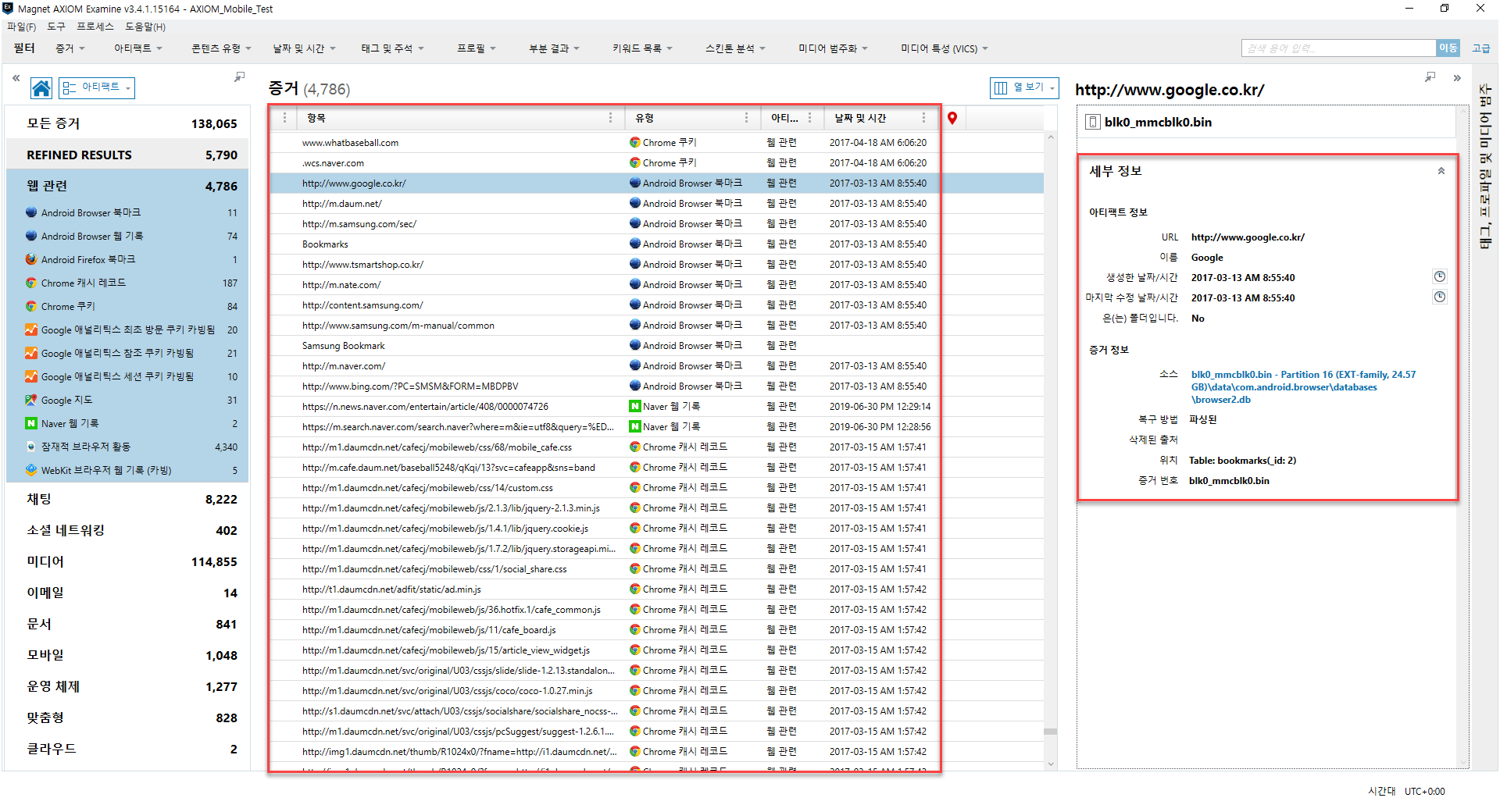Select Naver 웹 기록 artifact
Viewport: 1500px width, 812px height.
tap(127, 423)
